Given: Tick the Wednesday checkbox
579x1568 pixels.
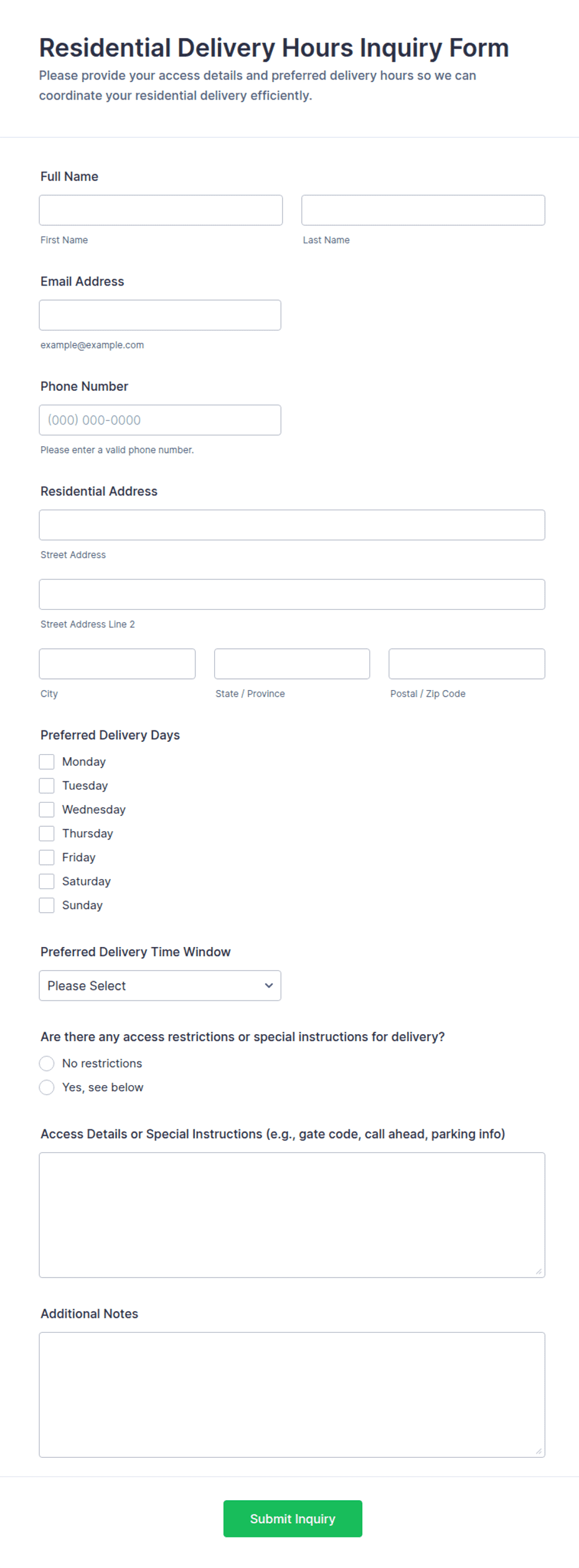Looking at the screenshot, I should (47, 810).
